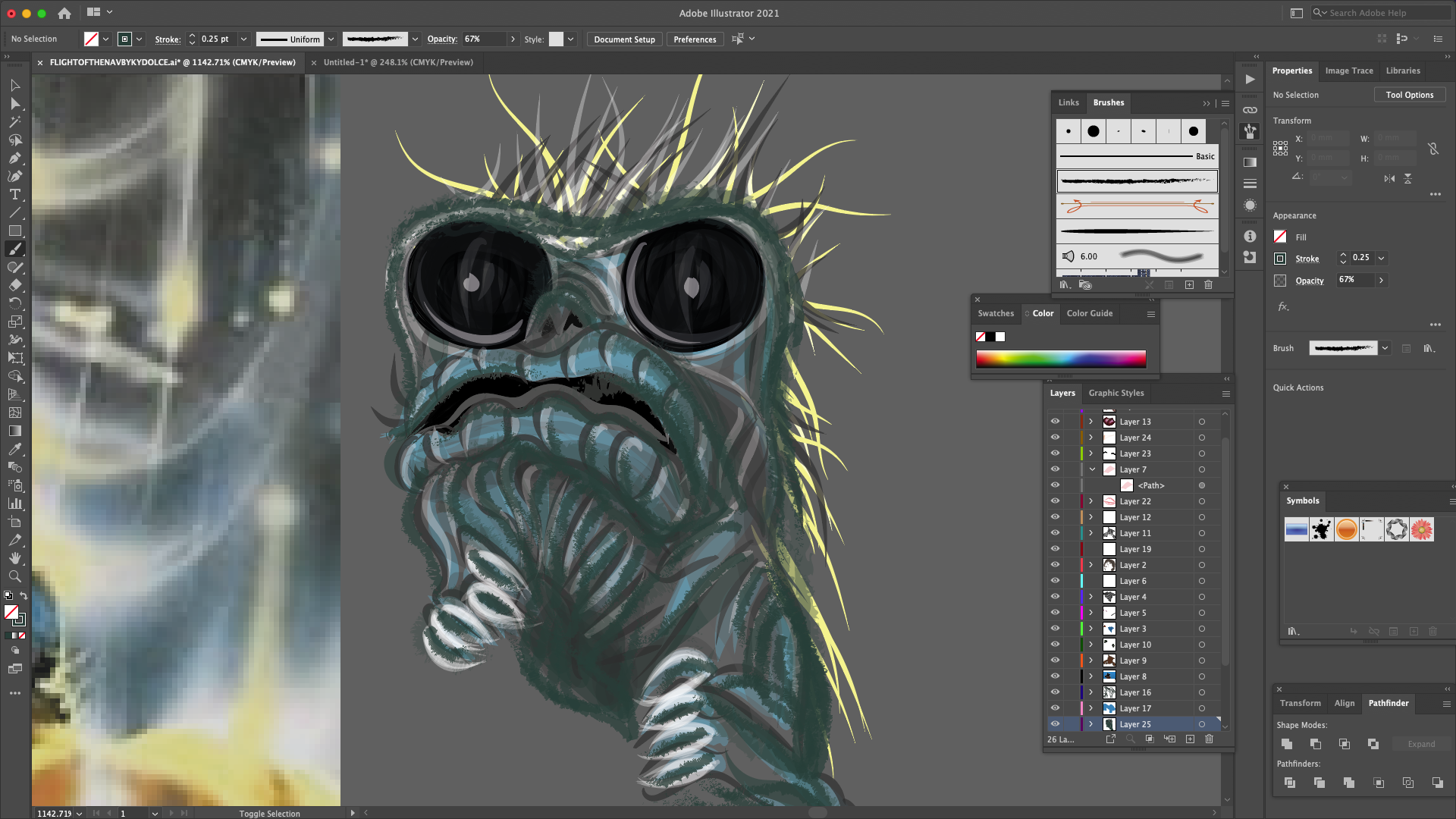Delete selected layer with trash icon
The image size is (1456, 819).
tap(1209, 739)
